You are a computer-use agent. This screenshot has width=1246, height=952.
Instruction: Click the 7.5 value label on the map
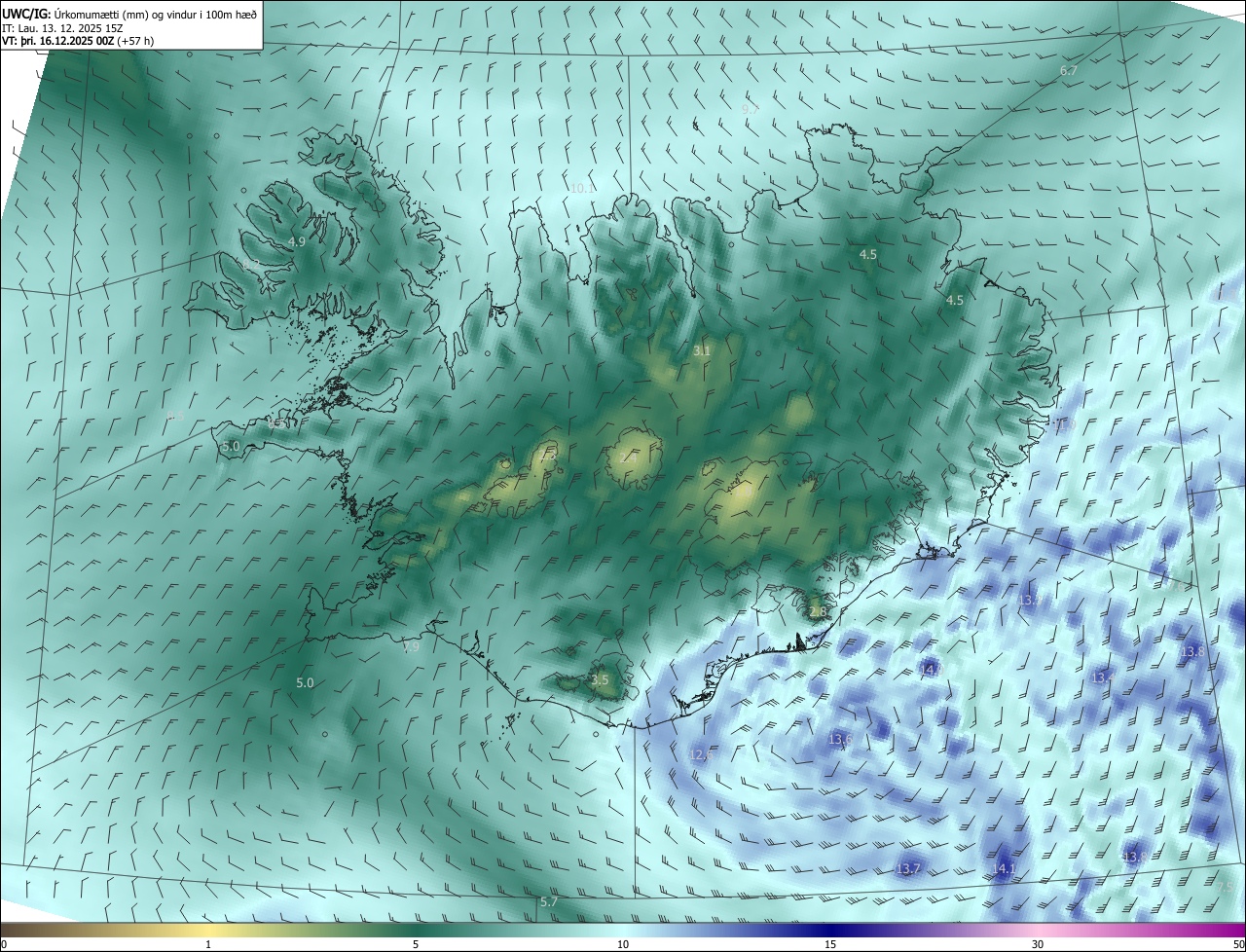[x=1226, y=887]
